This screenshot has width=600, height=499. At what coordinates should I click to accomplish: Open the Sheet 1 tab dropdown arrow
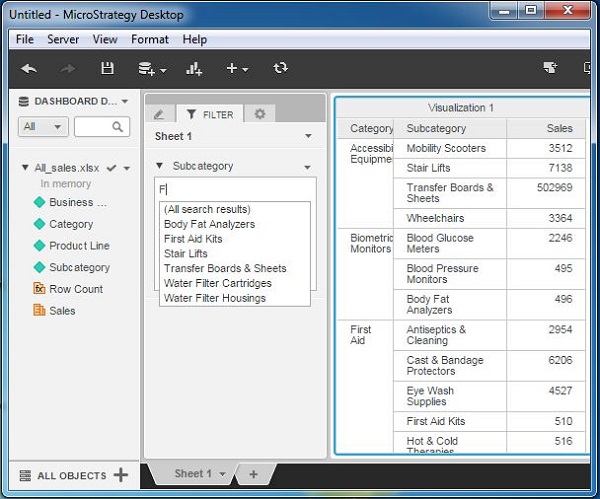click(x=222, y=474)
